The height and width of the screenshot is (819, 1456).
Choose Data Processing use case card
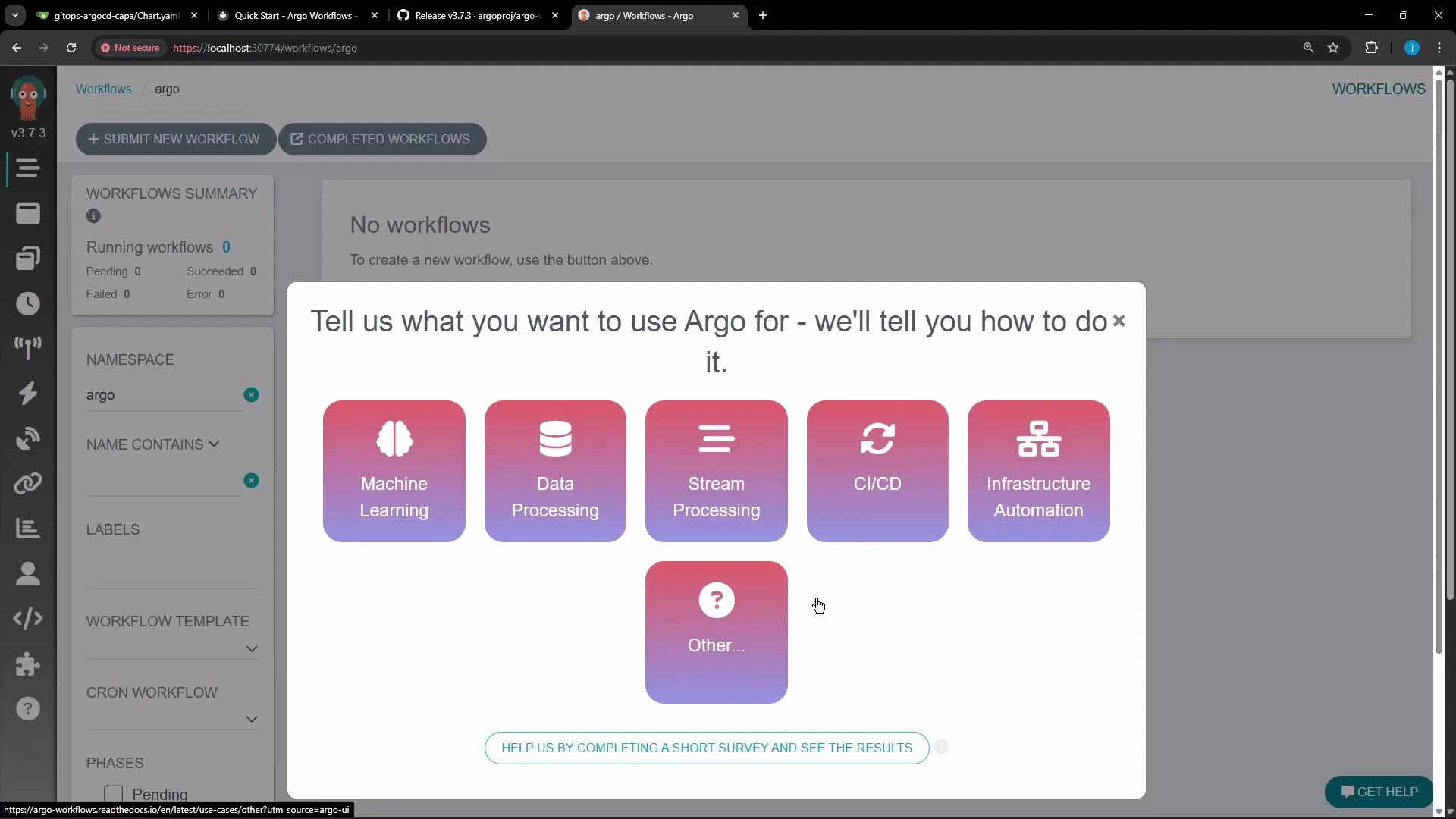(555, 471)
